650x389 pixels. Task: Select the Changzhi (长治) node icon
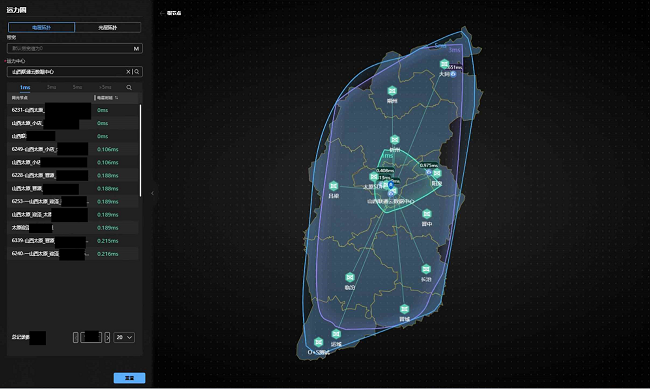coord(426,269)
